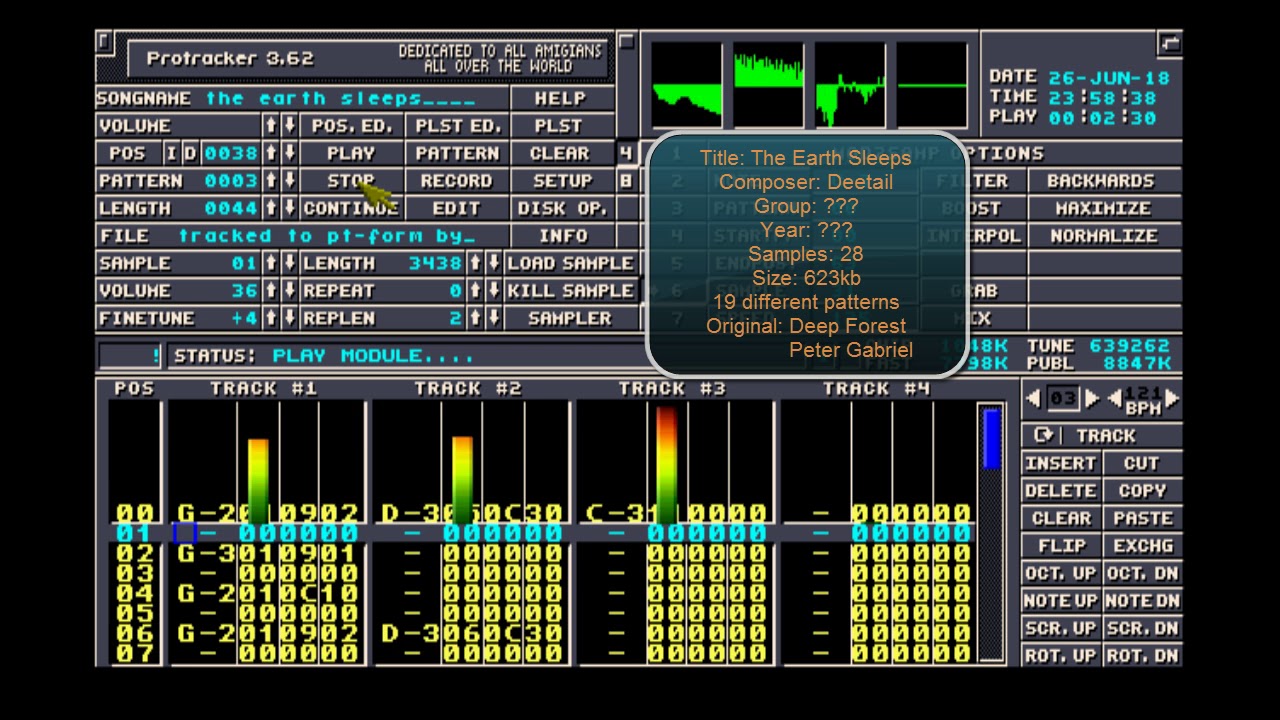
Task: Click the first channel waveform scope
Action: click(x=687, y=86)
